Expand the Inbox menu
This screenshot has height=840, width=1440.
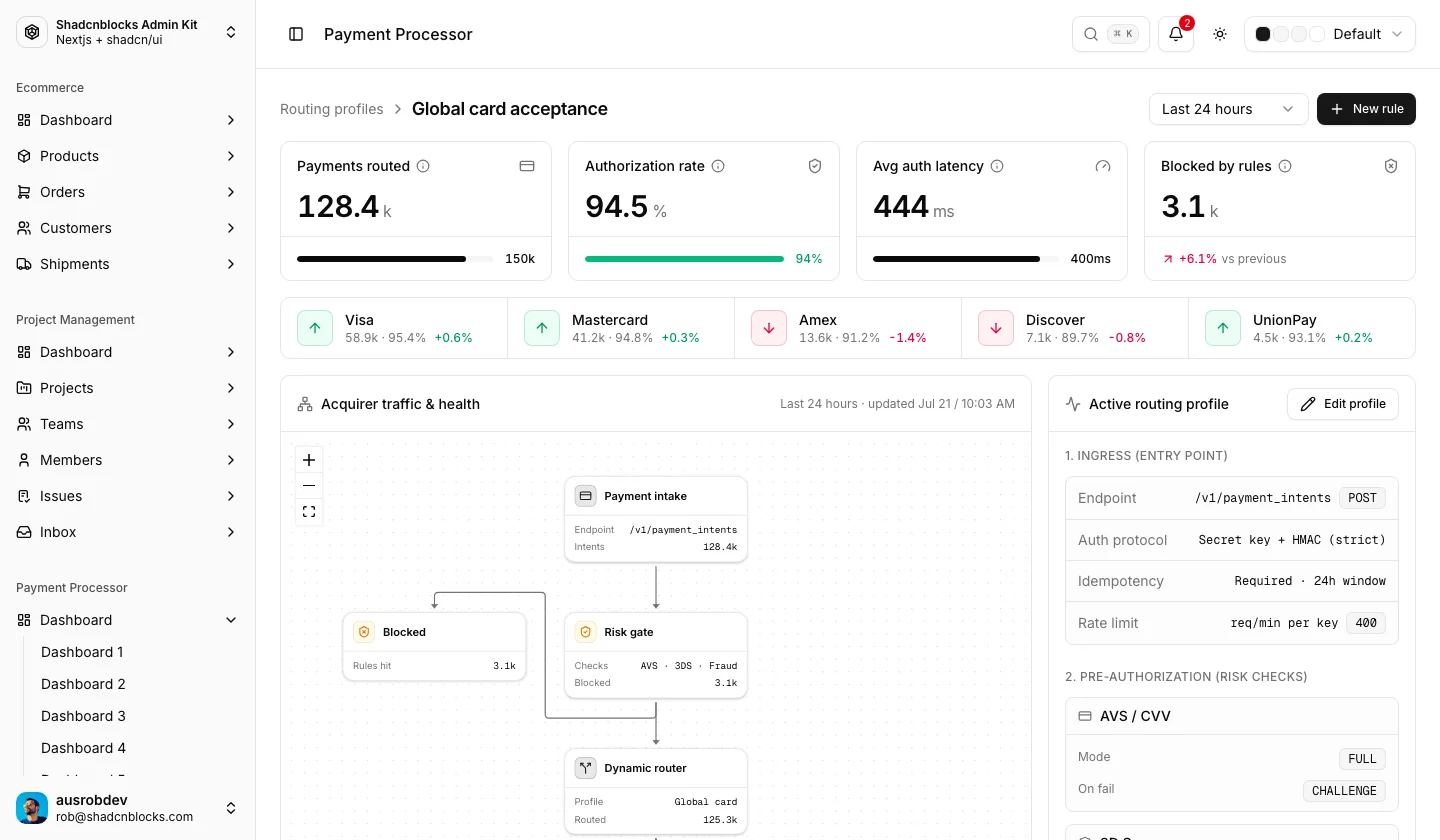[x=128, y=532]
